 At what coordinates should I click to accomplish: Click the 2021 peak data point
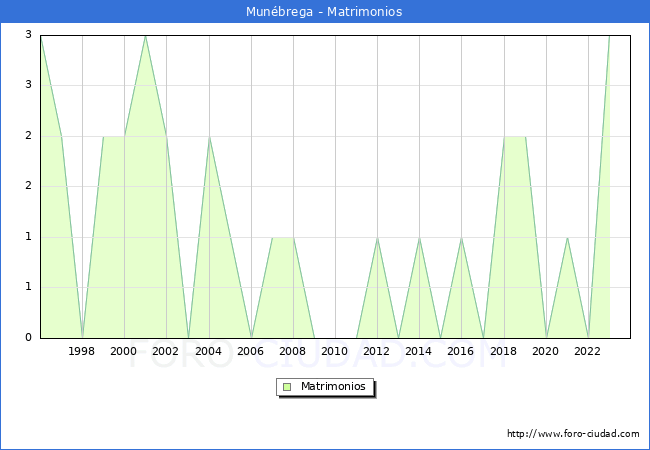[567, 238]
